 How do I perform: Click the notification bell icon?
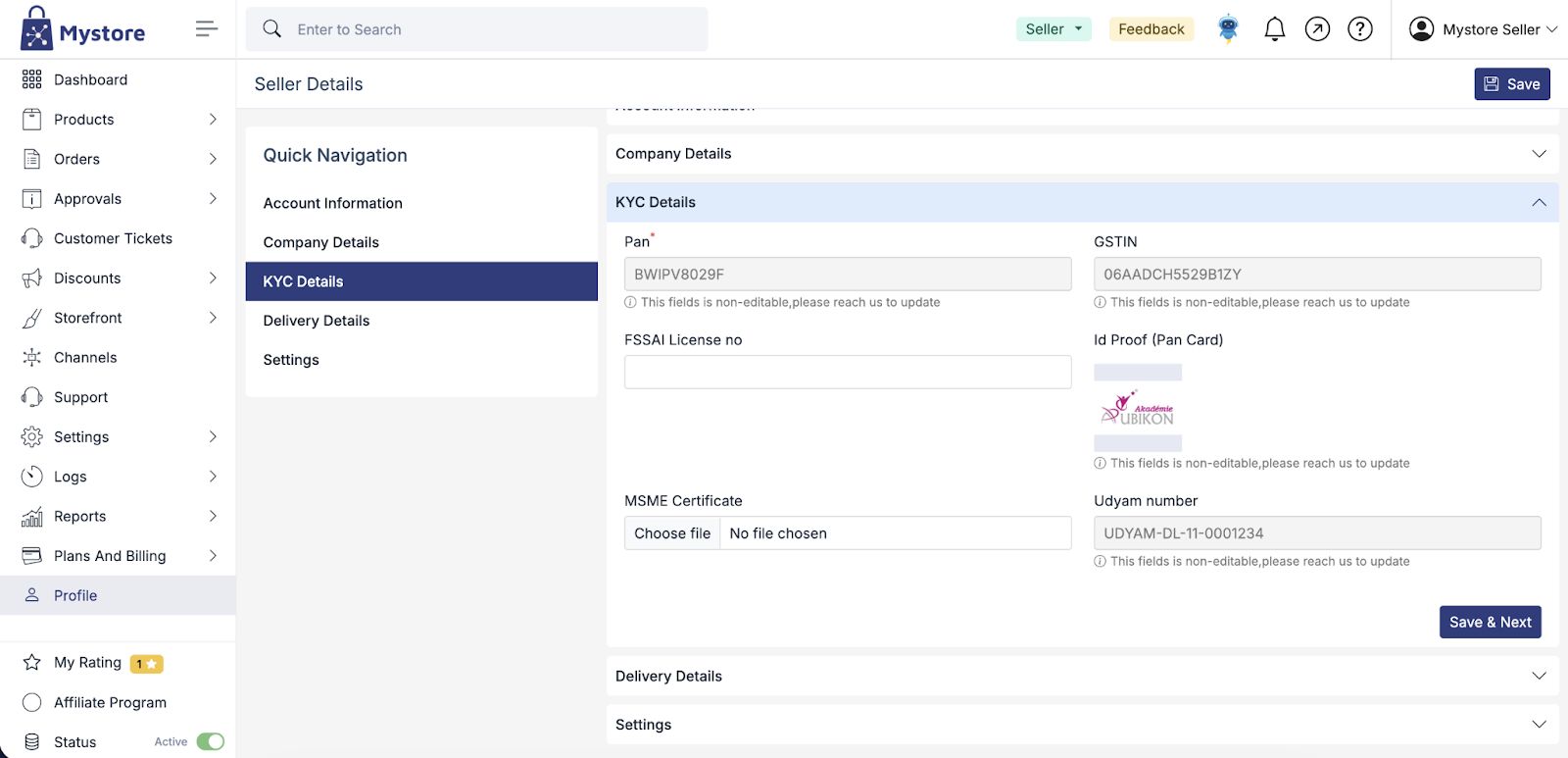[1274, 29]
